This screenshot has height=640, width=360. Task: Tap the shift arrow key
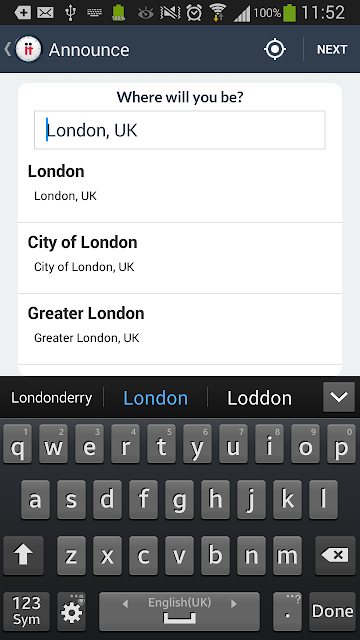point(23,556)
